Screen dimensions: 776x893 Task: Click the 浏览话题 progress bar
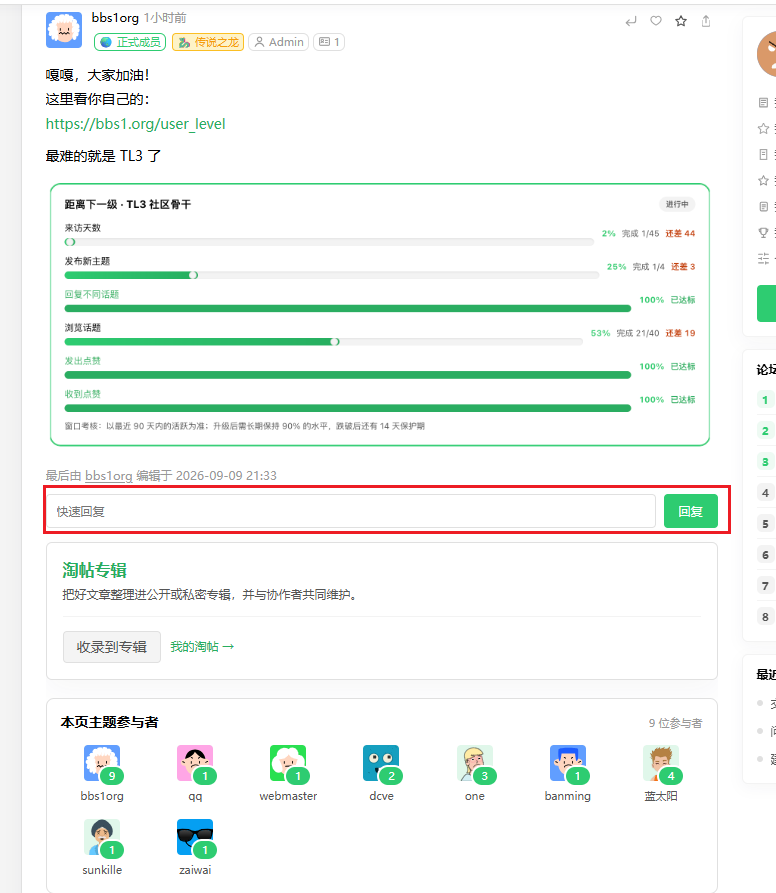pos(324,342)
